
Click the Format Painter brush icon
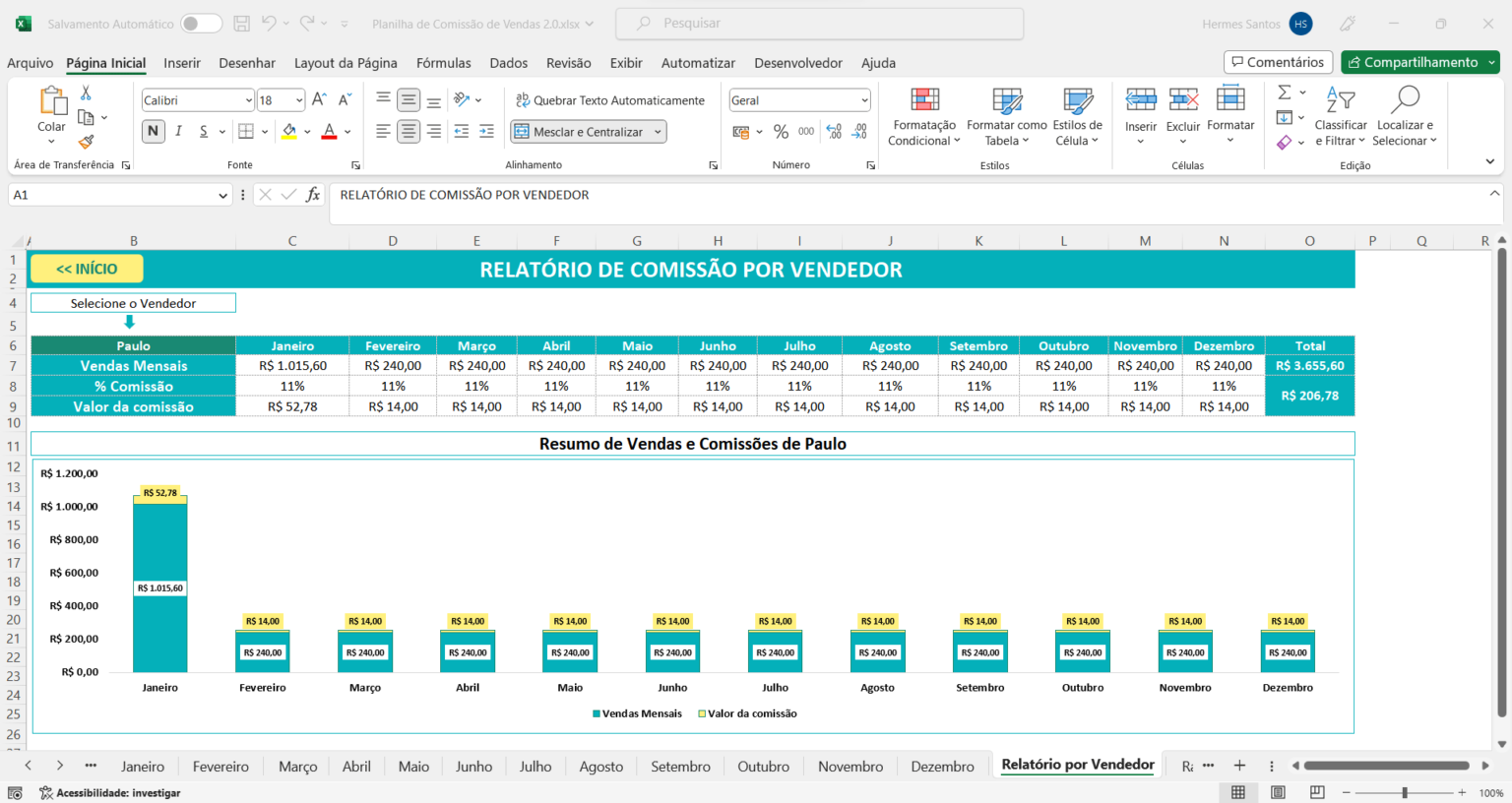click(x=86, y=143)
